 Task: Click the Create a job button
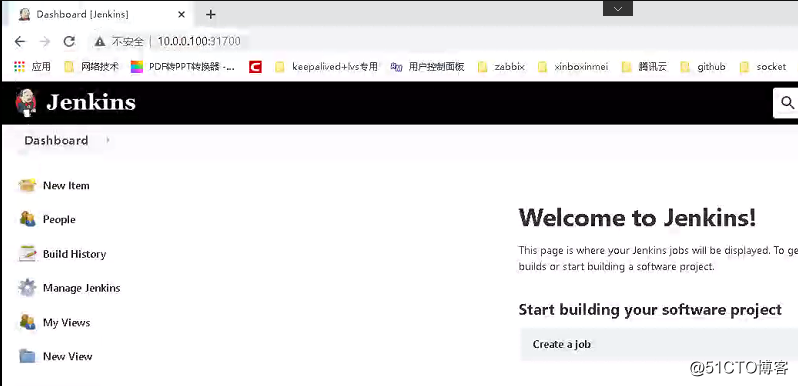[x=659, y=344]
